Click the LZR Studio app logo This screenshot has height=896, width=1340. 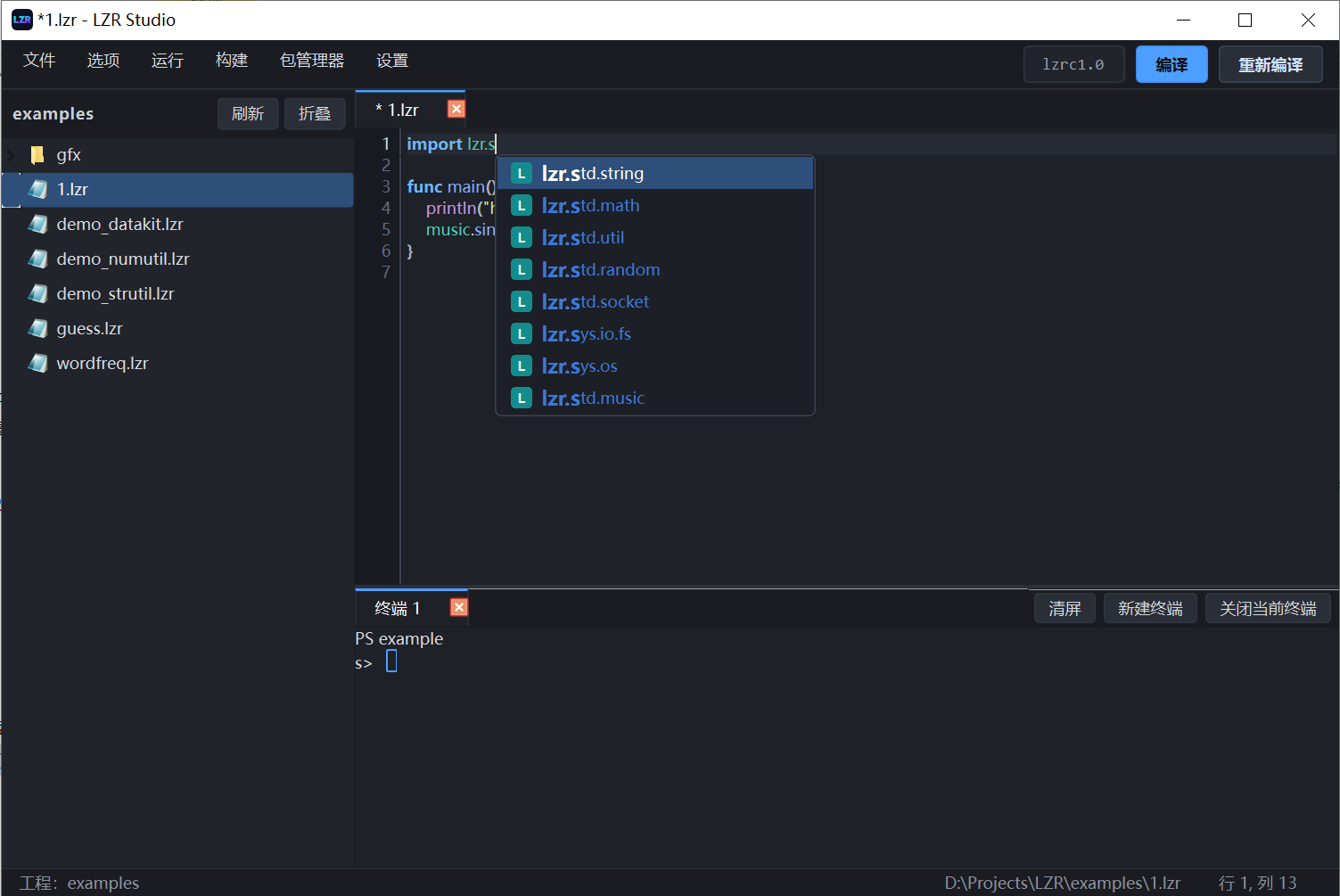pyautogui.click(x=22, y=20)
